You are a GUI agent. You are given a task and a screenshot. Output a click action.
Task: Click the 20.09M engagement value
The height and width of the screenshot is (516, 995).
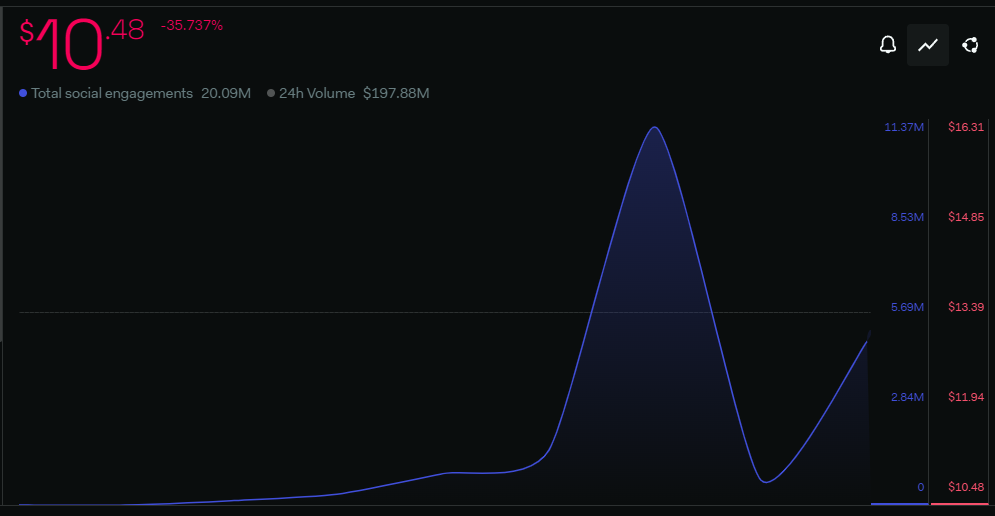pyautogui.click(x=226, y=93)
